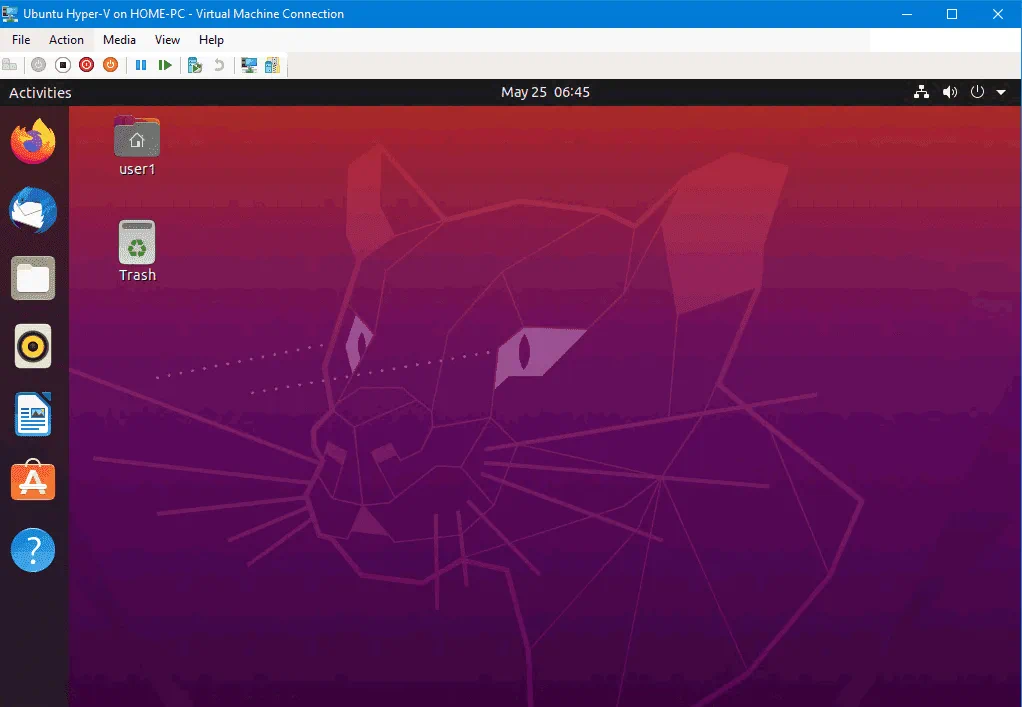Open the Action menu
Viewport: 1022px width, 707px height.
[x=67, y=40]
